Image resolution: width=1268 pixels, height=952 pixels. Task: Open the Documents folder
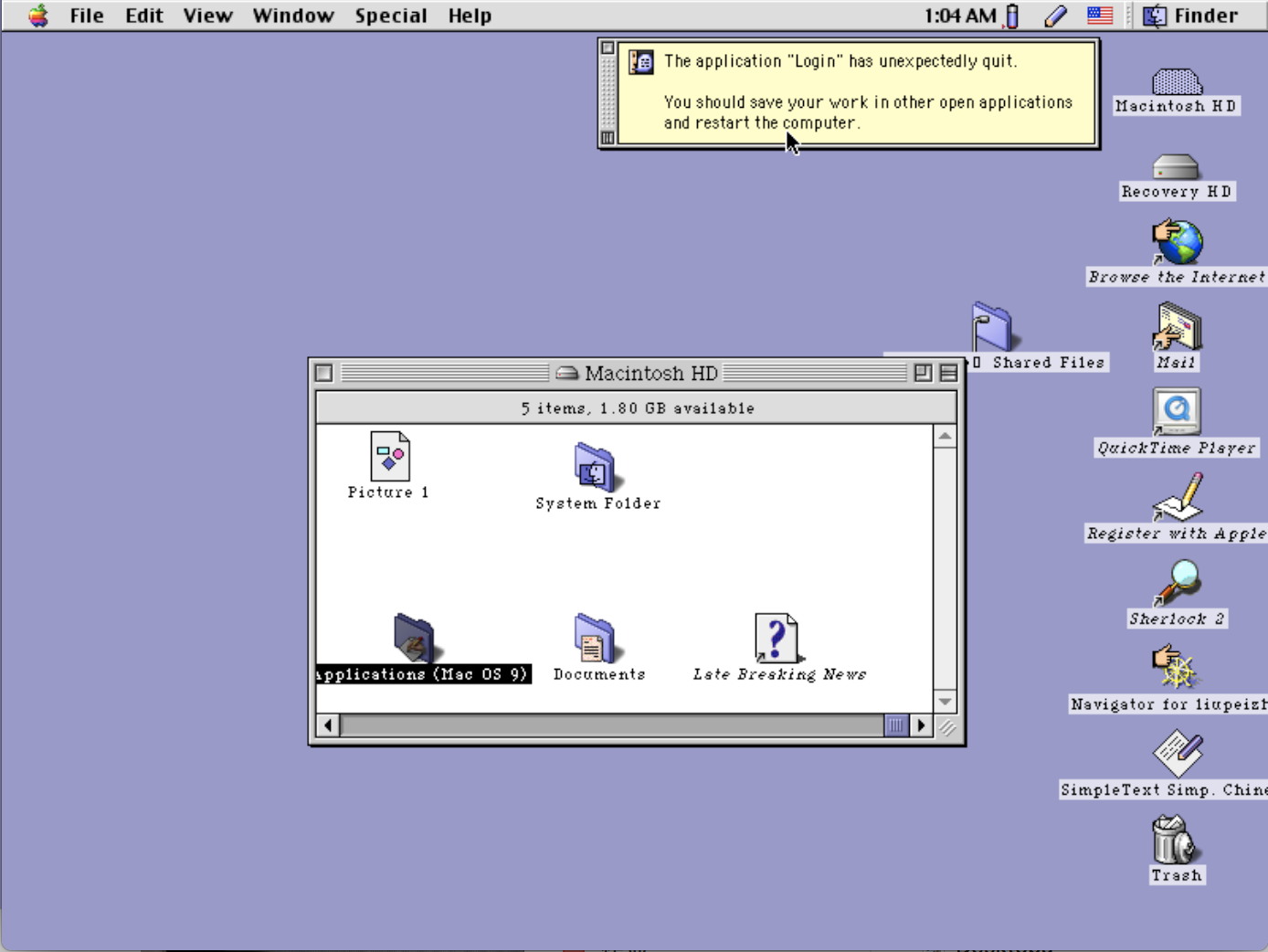point(595,640)
